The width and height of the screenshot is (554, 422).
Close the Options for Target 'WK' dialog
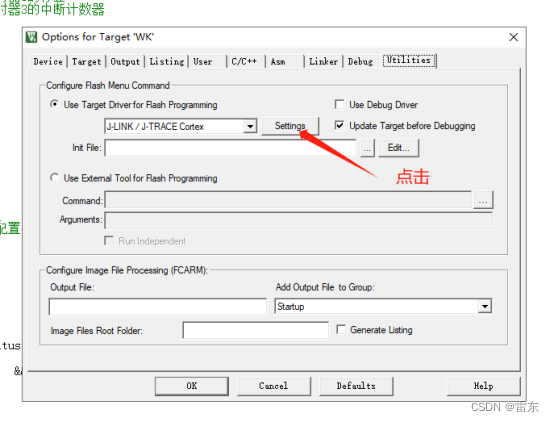[x=513, y=37]
